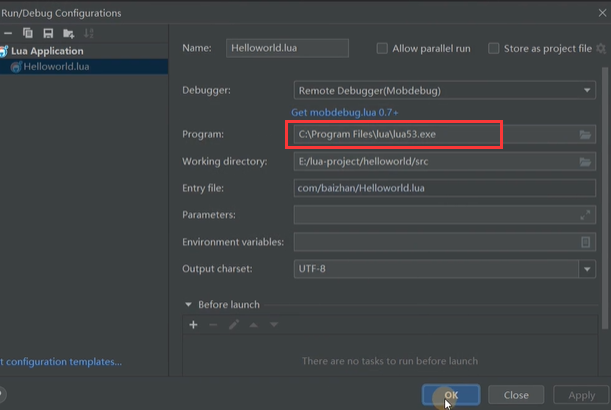
Task: Close the Run/Debug Configurations dialog
Action: 602,13
